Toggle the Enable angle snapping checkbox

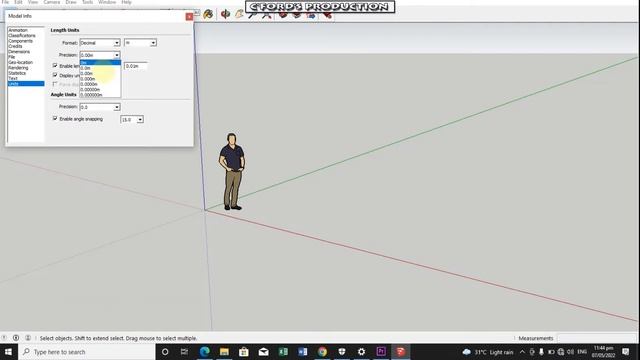pyautogui.click(x=55, y=118)
